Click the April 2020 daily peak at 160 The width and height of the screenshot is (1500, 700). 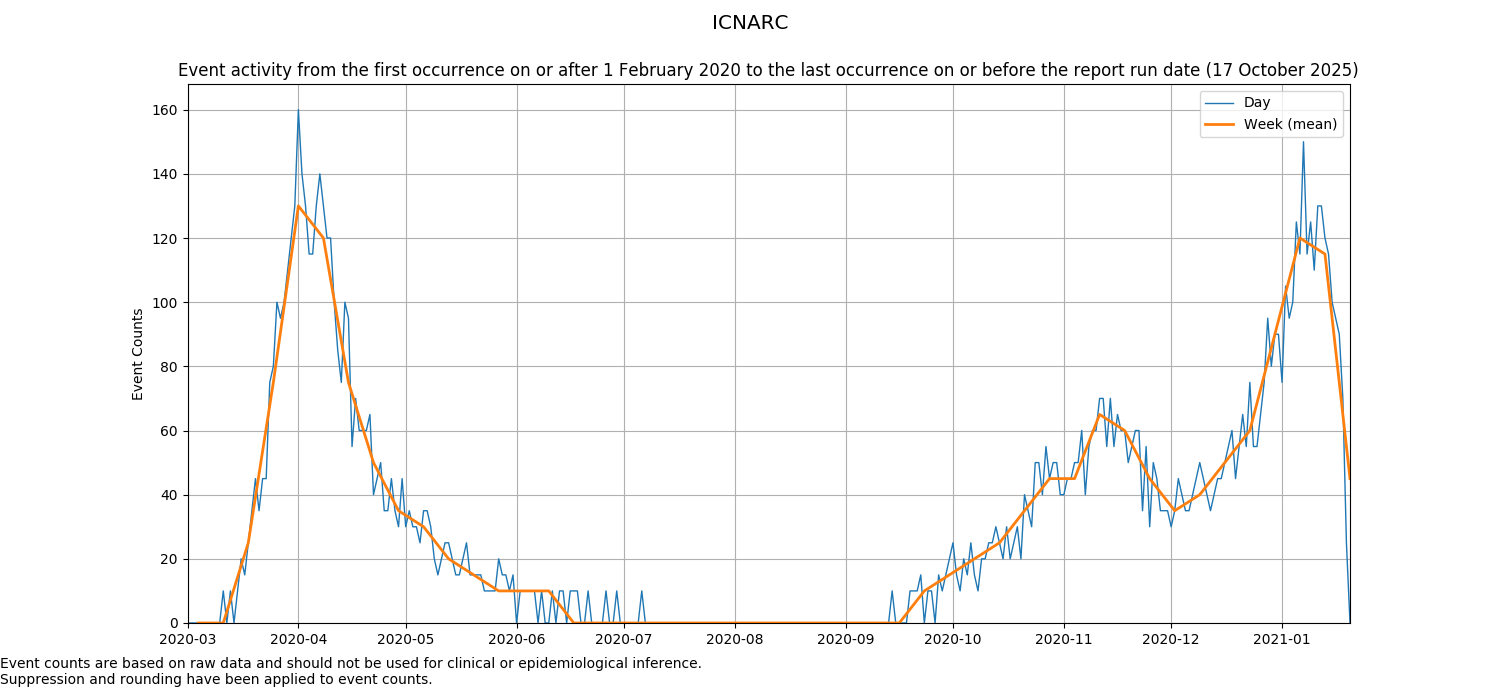pyautogui.click(x=298, y=111)
